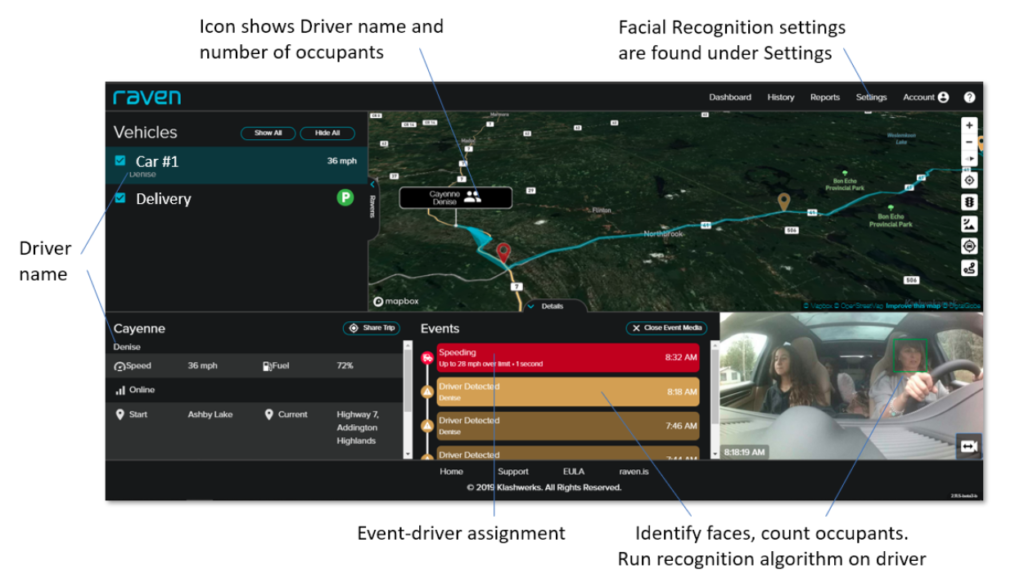
Task: Collapse the vehicles side panel arrow
Action: click(372, 184)
